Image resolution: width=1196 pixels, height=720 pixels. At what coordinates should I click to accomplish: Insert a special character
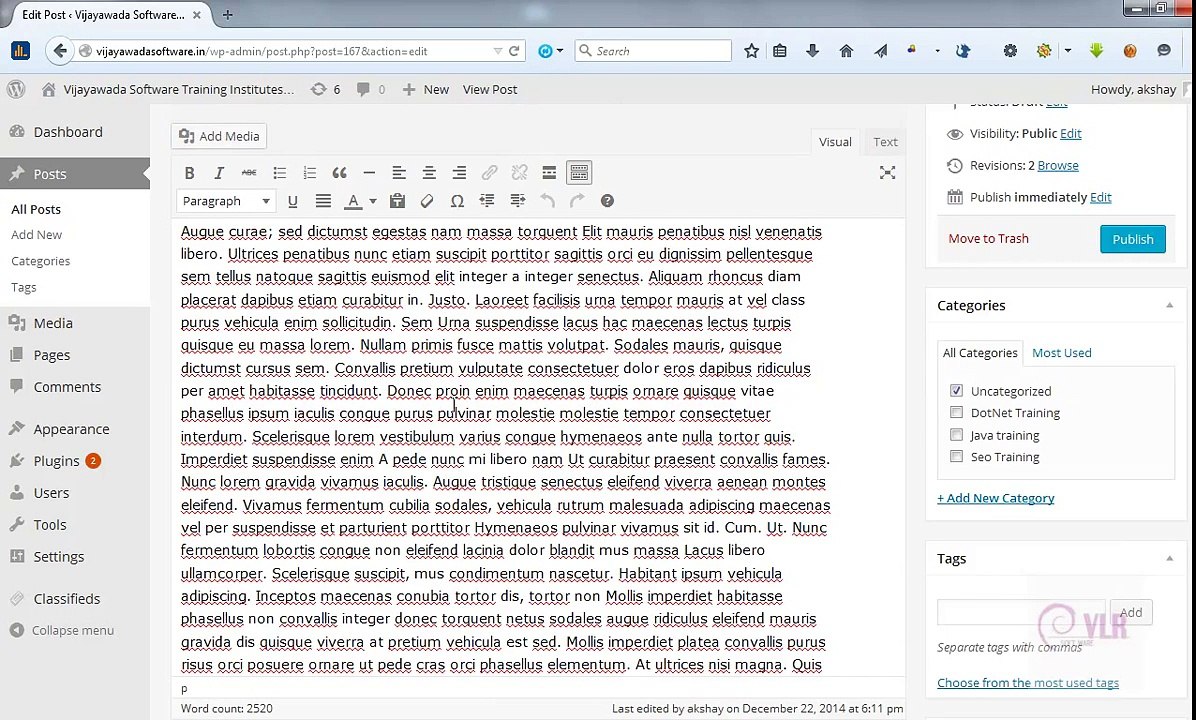click(457, 201)
